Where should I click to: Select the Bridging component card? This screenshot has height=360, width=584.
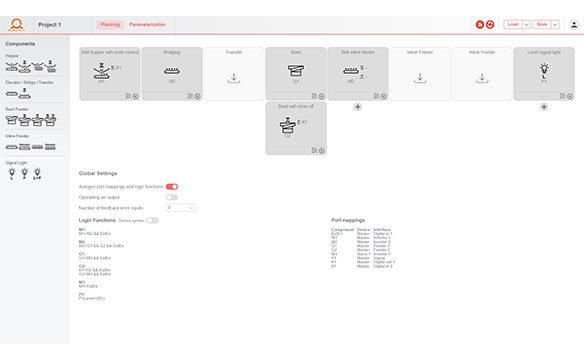172,74
